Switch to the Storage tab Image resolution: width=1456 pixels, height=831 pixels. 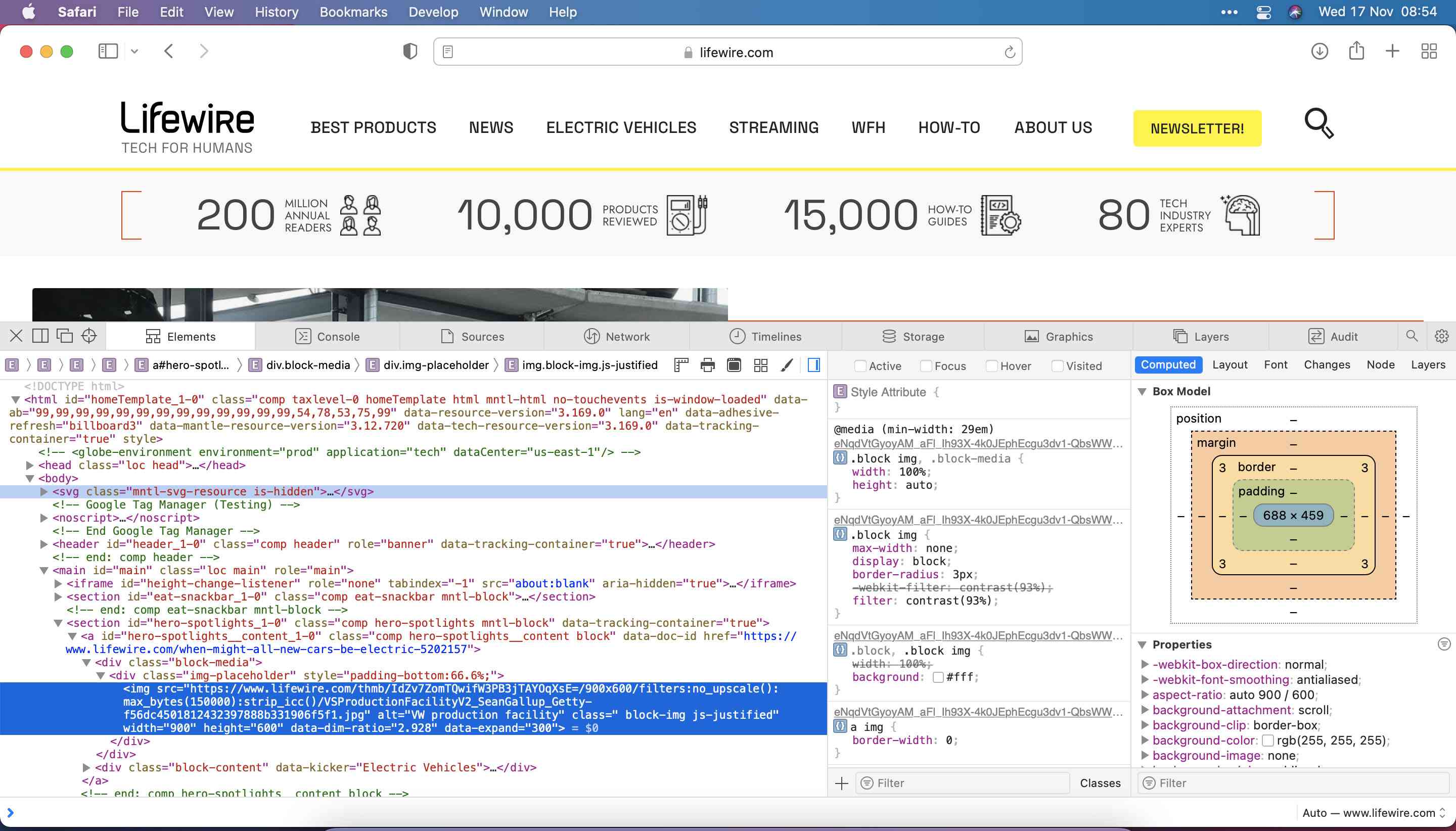pos(913,336)
